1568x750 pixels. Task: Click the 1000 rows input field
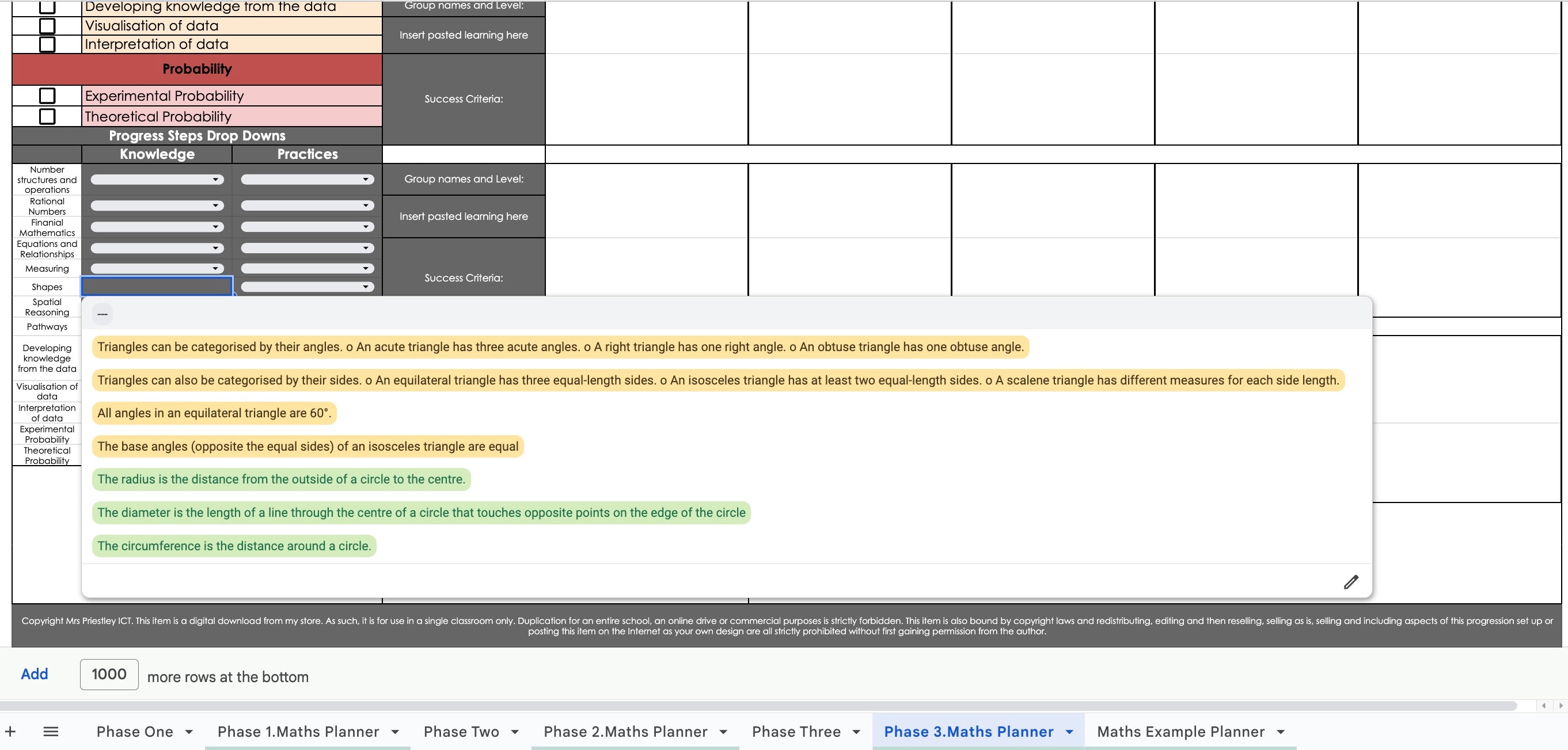click(108, 674)
